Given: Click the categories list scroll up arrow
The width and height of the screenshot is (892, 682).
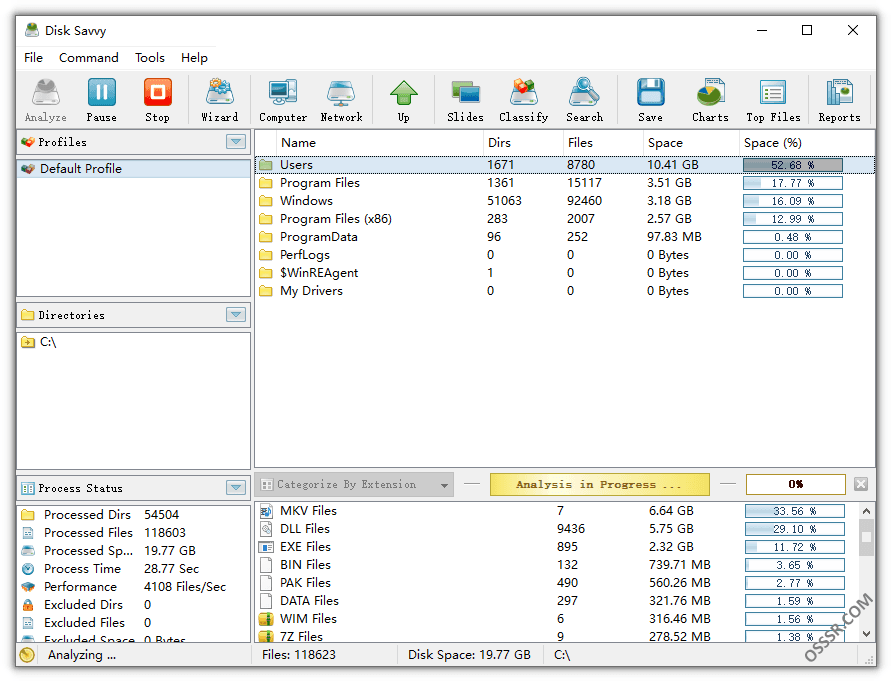Looking at the screenshot, I should coord(866,511).
